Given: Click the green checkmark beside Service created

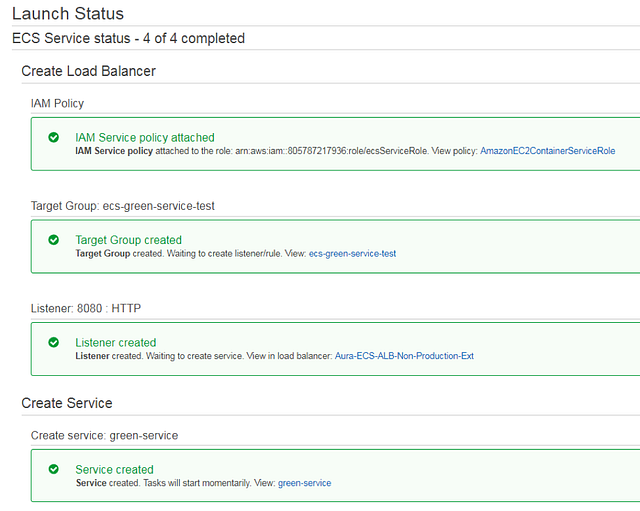Looking at the screenshot, I should pos(54,469).
